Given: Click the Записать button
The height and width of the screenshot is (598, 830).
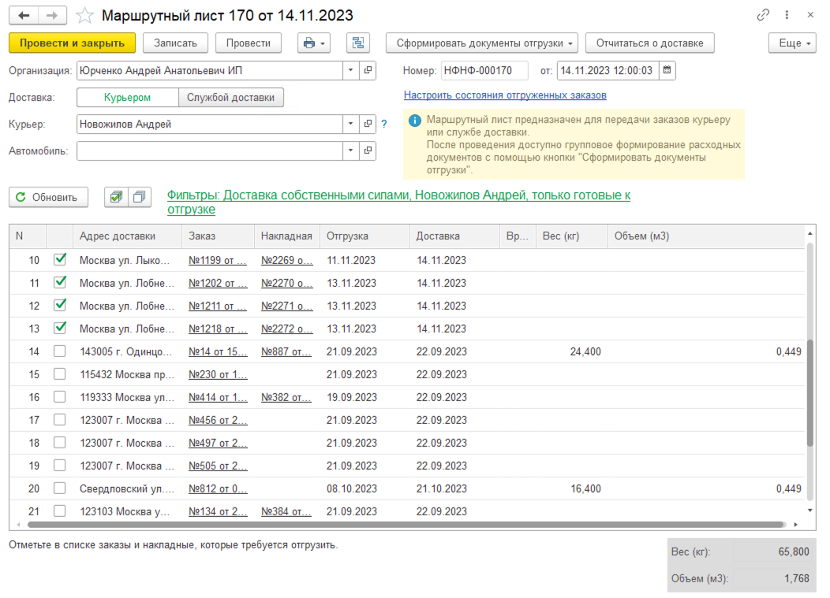Looking at the screenshot, I should (175, 43).
